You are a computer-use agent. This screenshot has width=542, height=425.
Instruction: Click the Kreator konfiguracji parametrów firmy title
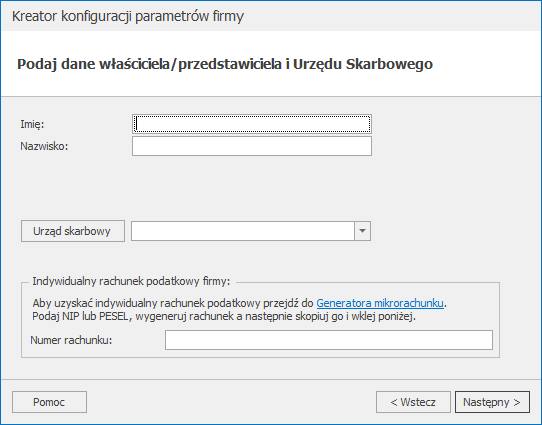click(128, 16)
